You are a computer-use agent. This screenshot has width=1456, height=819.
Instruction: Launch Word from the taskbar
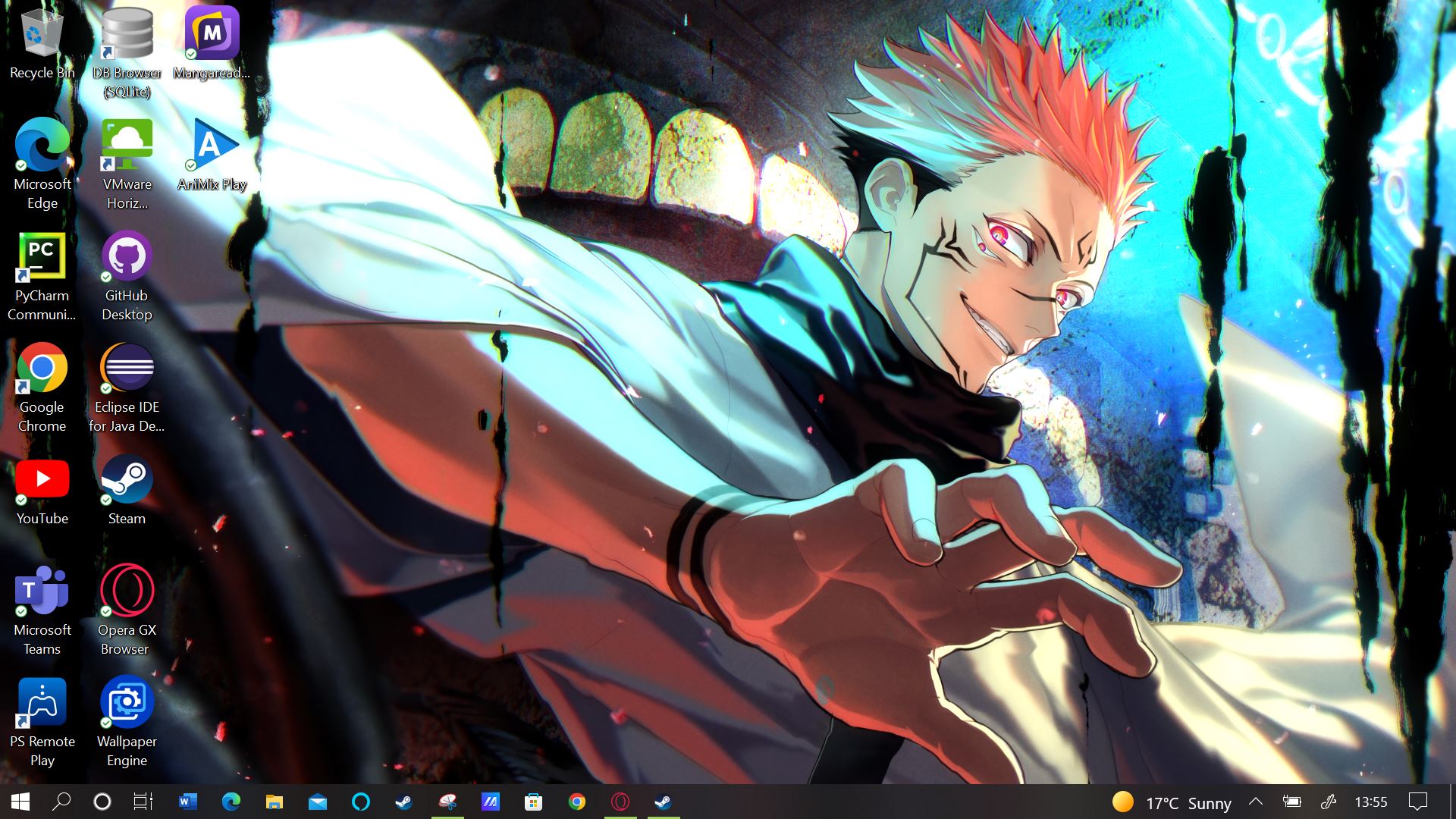187,802
